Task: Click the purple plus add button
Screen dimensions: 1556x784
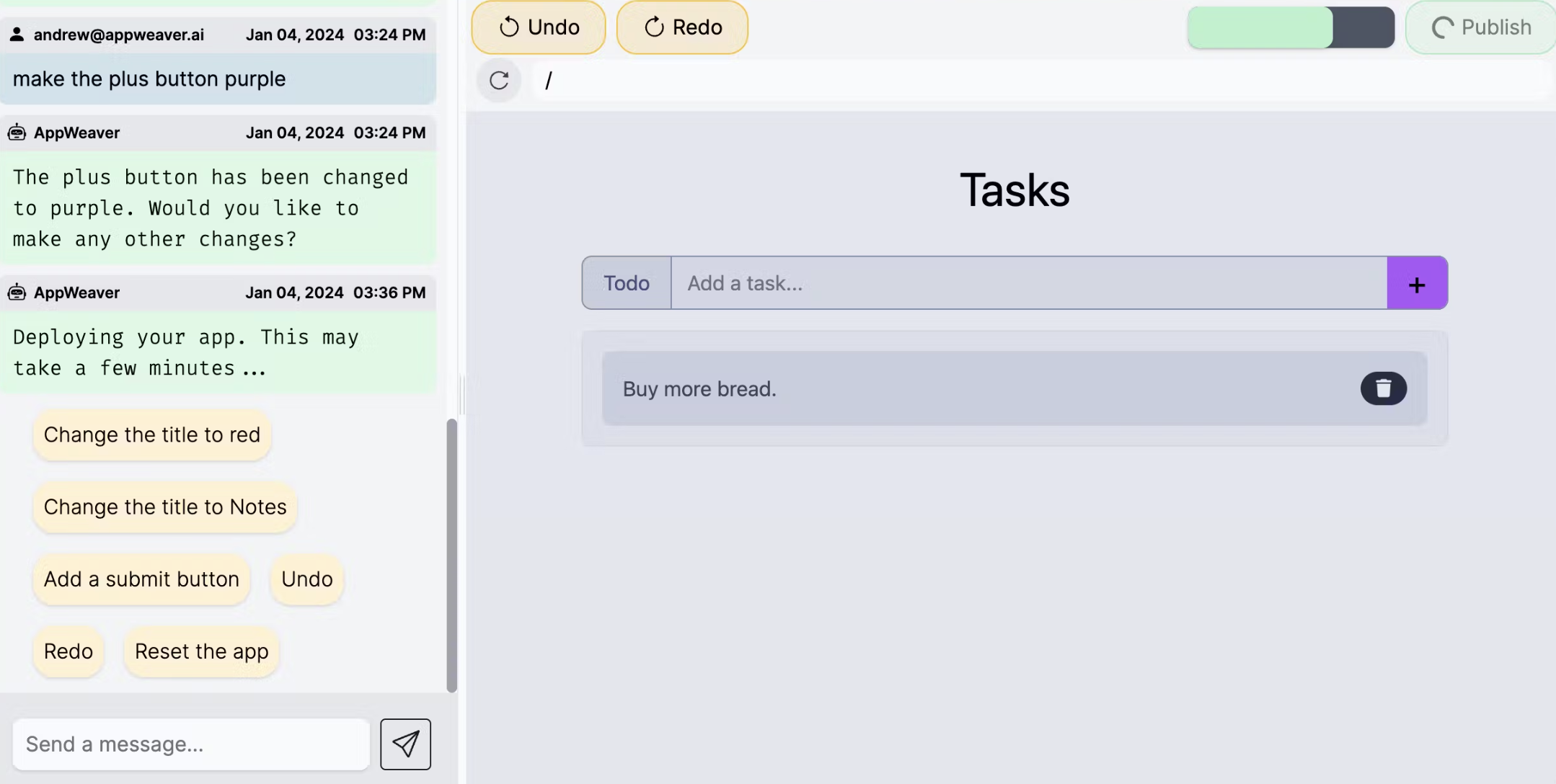Action: [1416, 283]
